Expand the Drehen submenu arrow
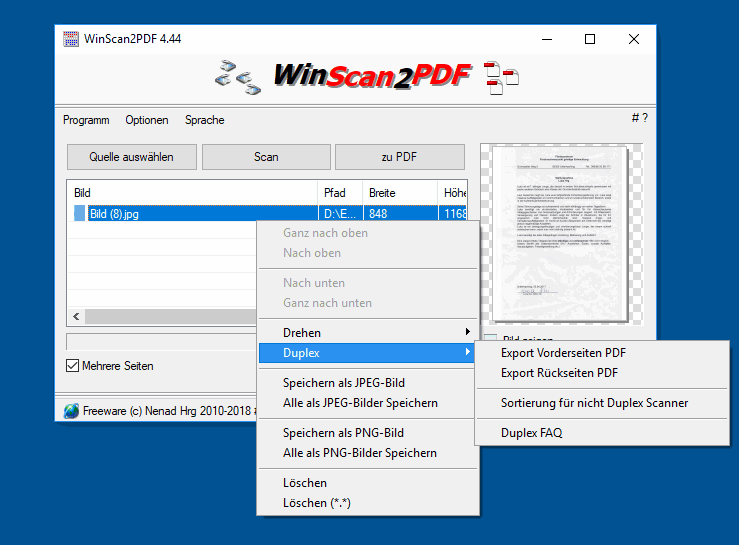The image size is (739, 545). pos(468,332)
